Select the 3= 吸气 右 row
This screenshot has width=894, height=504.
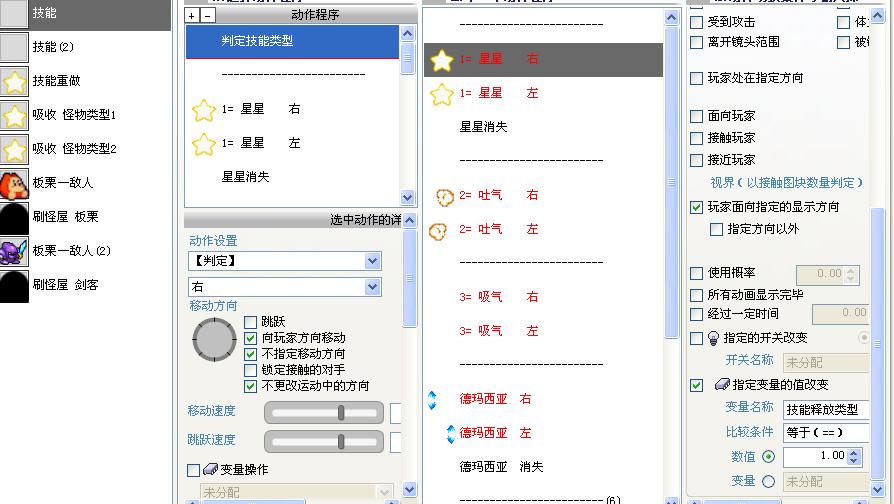pyautogui.click(x=543, y=297)
